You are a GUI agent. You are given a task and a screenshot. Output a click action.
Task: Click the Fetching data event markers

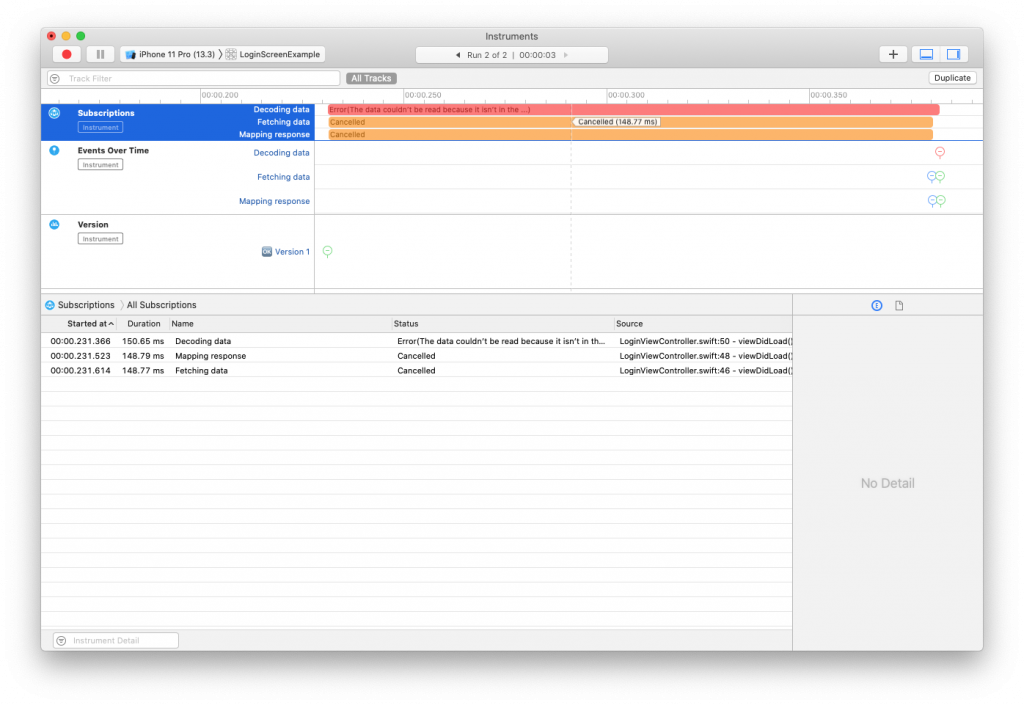tap(936, 176)
